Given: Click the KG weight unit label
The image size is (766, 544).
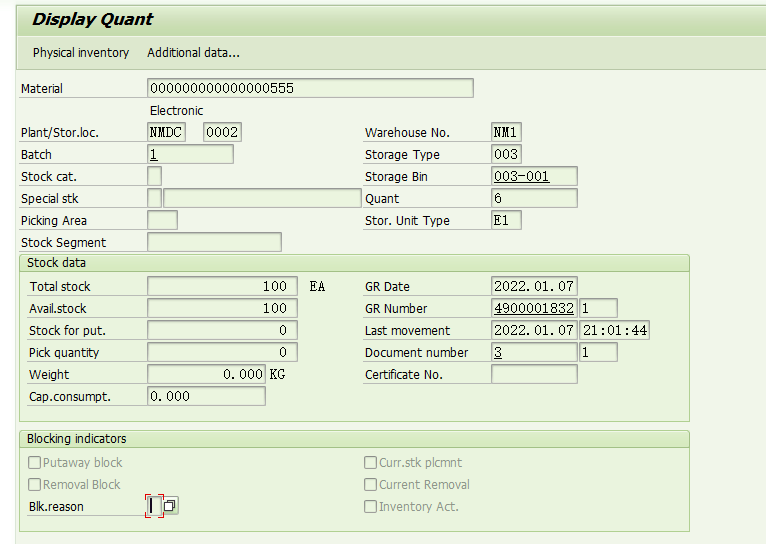Looking at the screenshot, I should (x=277, y=374).
